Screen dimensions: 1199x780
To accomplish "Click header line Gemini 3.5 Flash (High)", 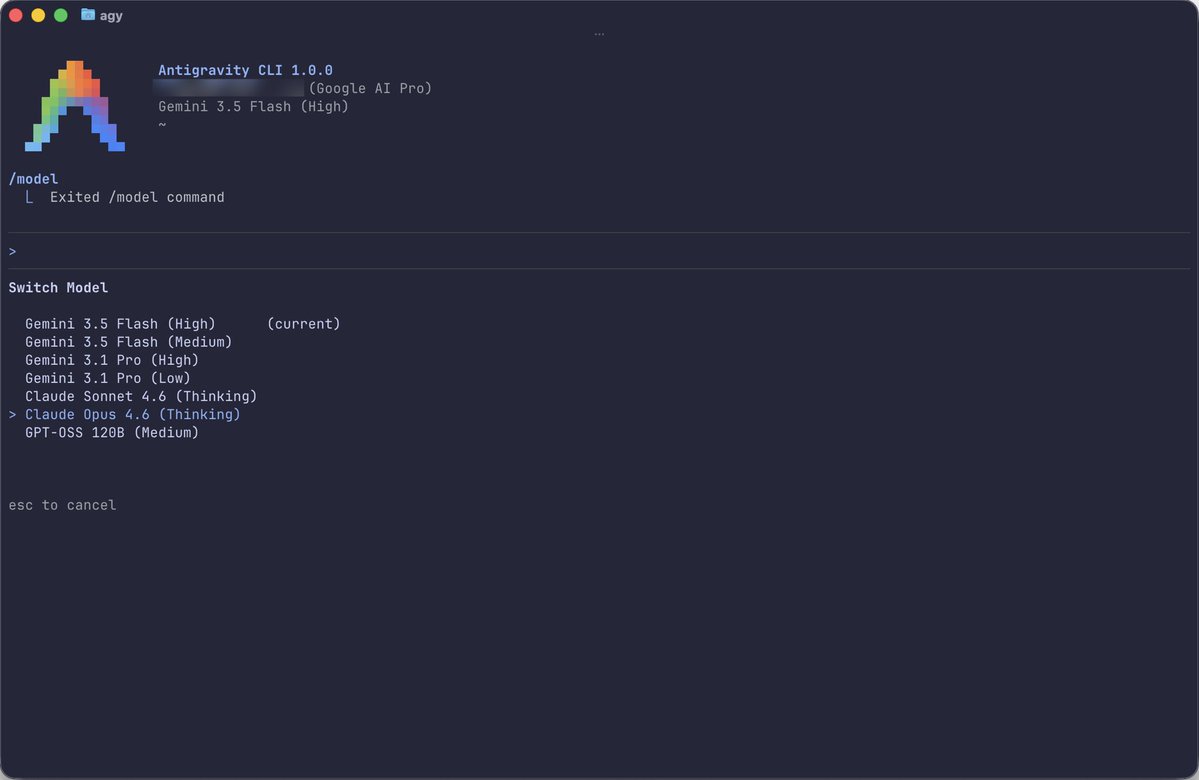I will (x=253, y=107).
